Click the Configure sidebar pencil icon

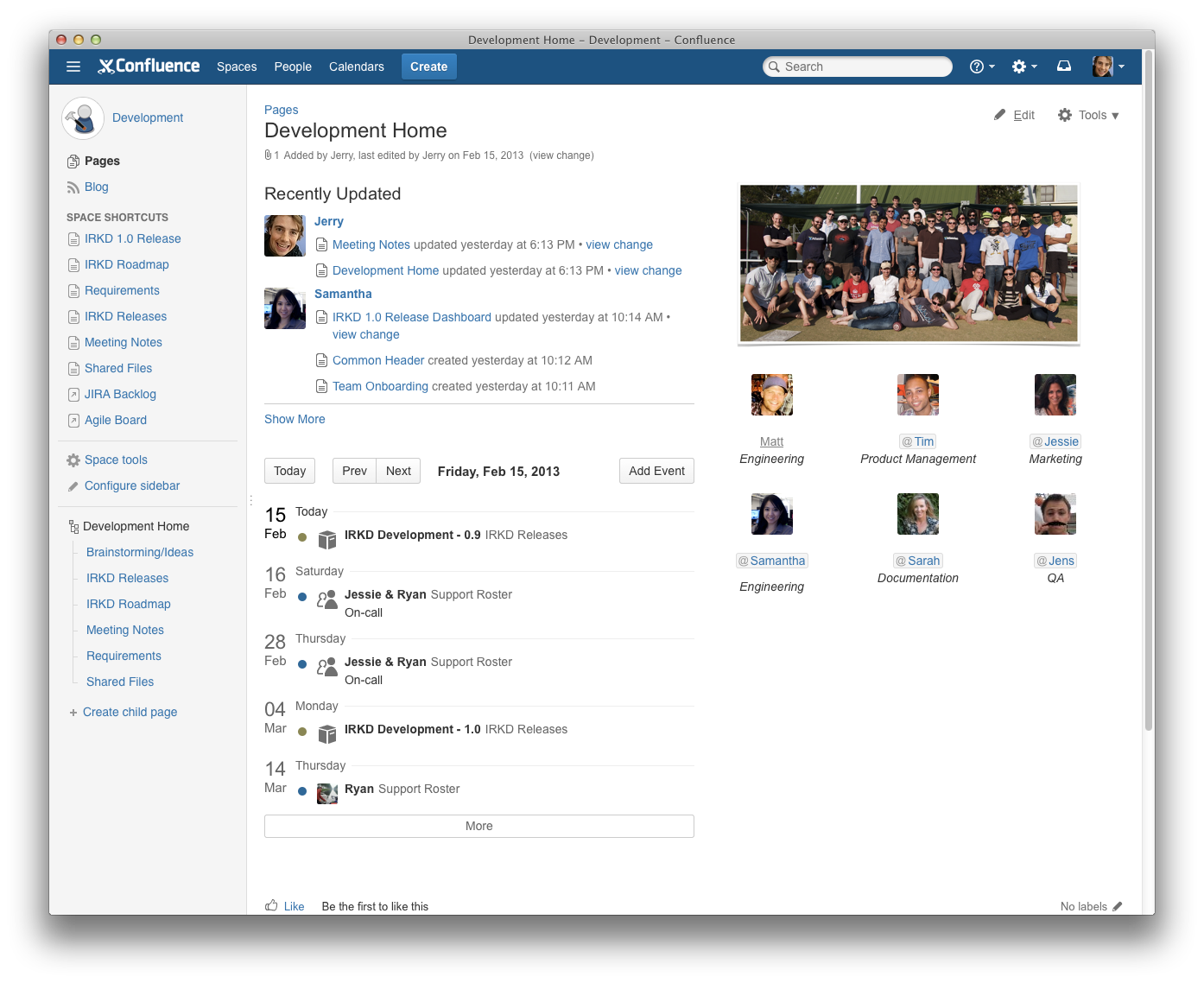pos(73,485)
